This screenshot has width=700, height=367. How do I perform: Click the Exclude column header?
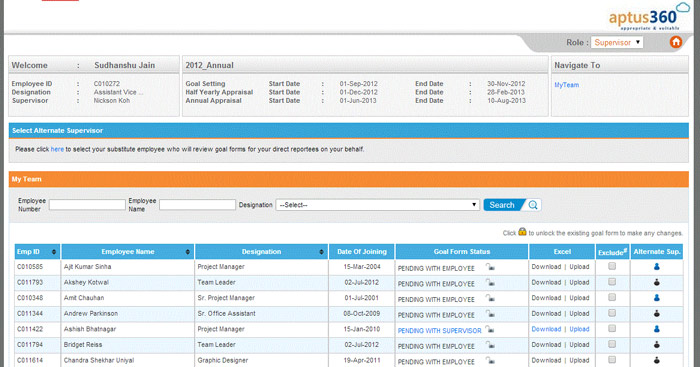pyautogui.click(x=612, y=252)
